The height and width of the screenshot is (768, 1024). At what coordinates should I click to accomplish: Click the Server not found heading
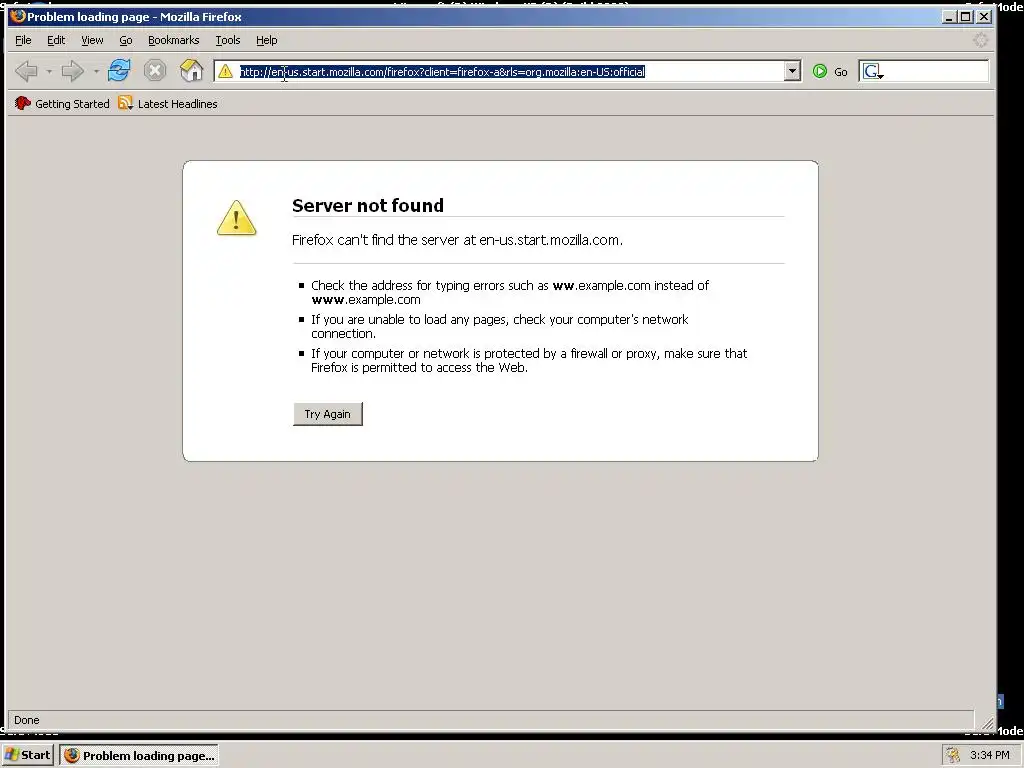(x=368, y=206)
